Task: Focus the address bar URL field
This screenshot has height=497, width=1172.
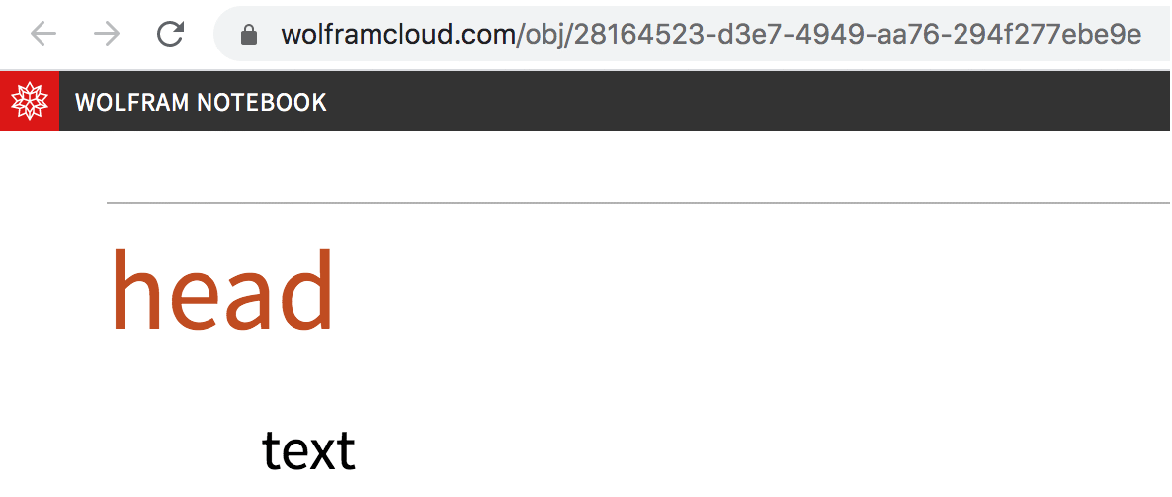Action: tap(692, 34)
